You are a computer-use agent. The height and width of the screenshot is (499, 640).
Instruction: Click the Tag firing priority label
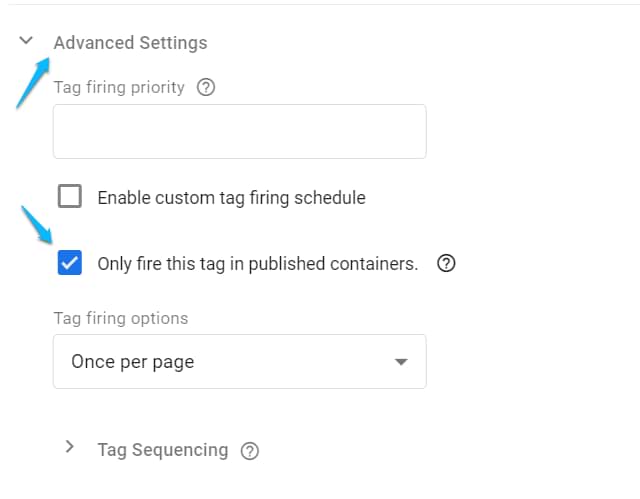119,87
